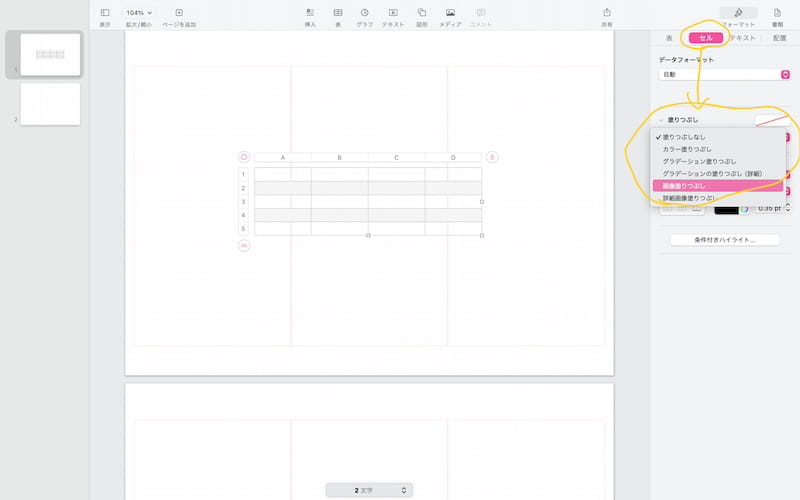The image size is (800, 500).
Task: Open the 104% zoom dropdown
Action: pos(139,12)
